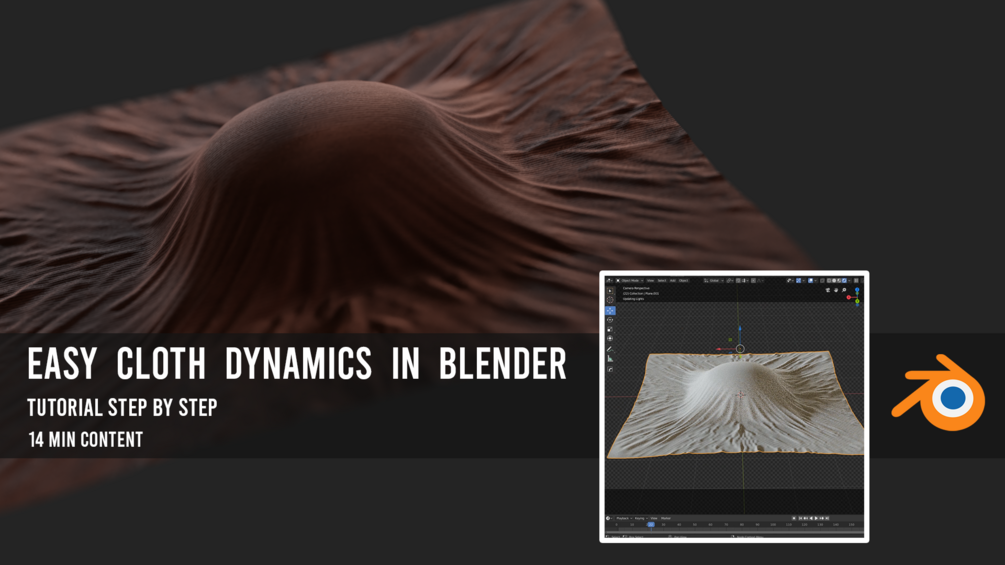Screen dimensions: 1005x565
Task: Switch to solid viewport shading
Action: pos(834,281)
